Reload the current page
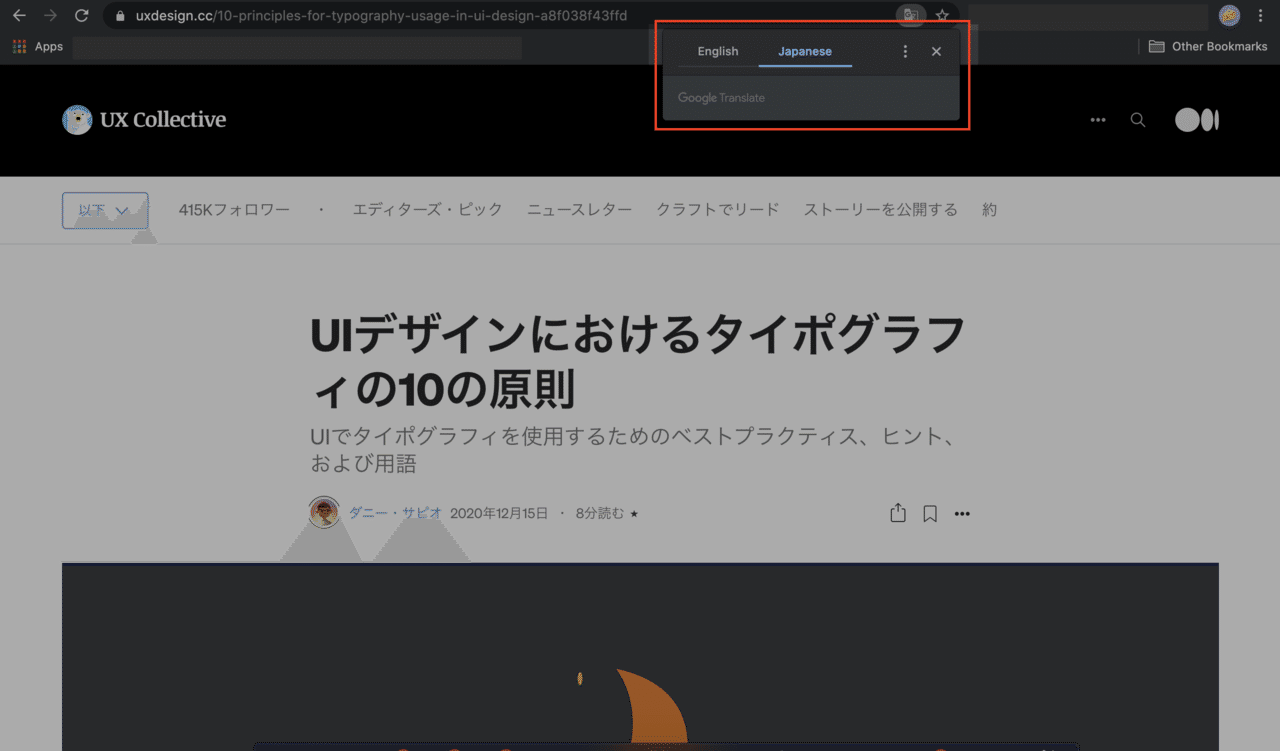 (81, 16)
